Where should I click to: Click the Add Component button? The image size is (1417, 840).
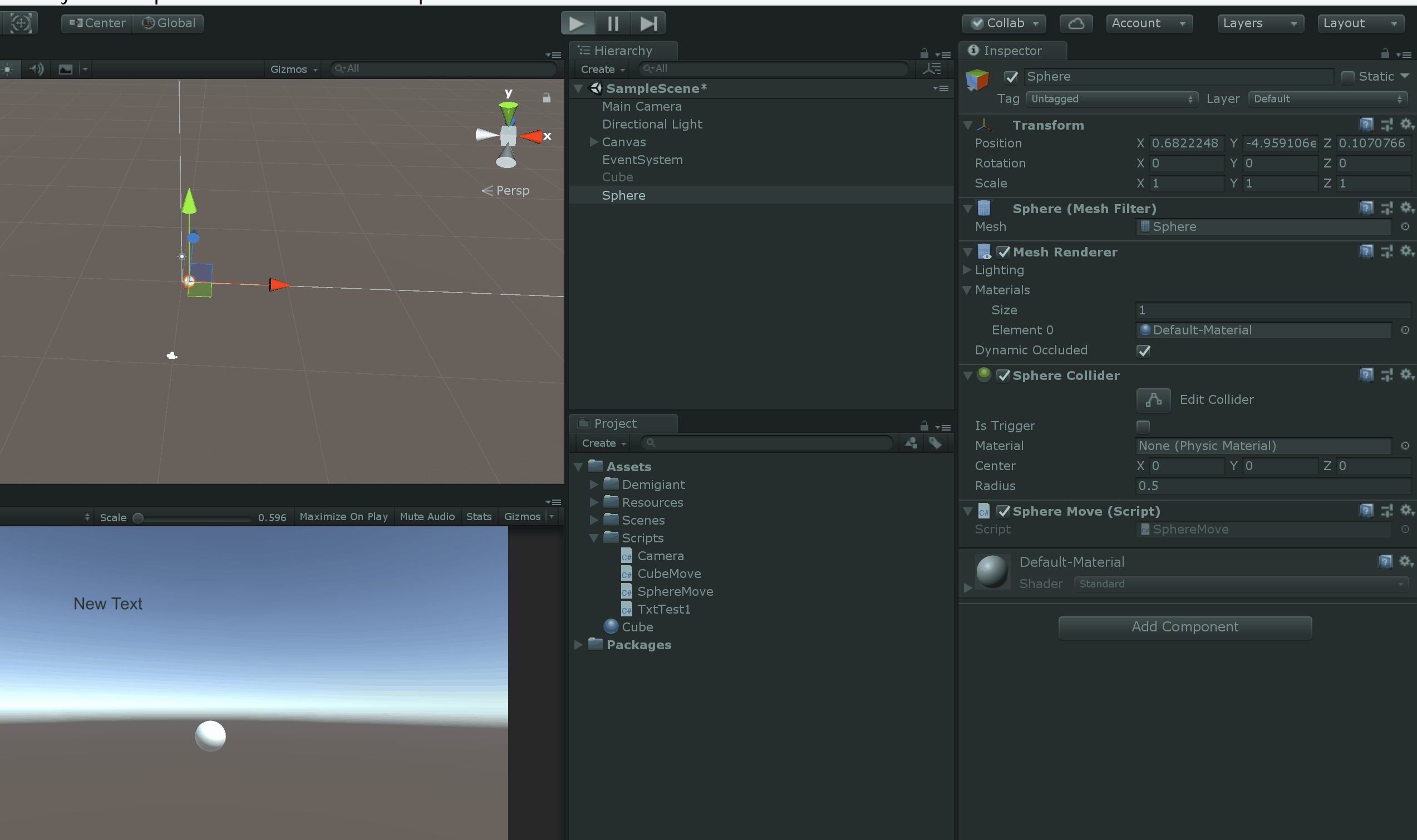[1185, 626]
